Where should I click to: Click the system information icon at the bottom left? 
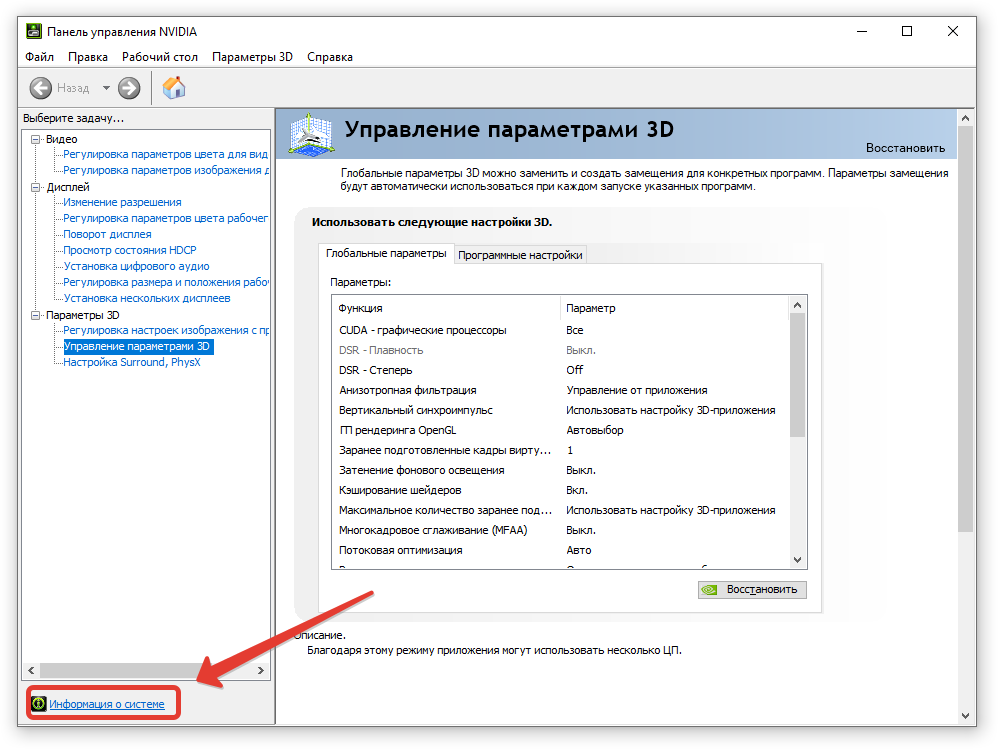pyautogui.click(x=39, y=703)
